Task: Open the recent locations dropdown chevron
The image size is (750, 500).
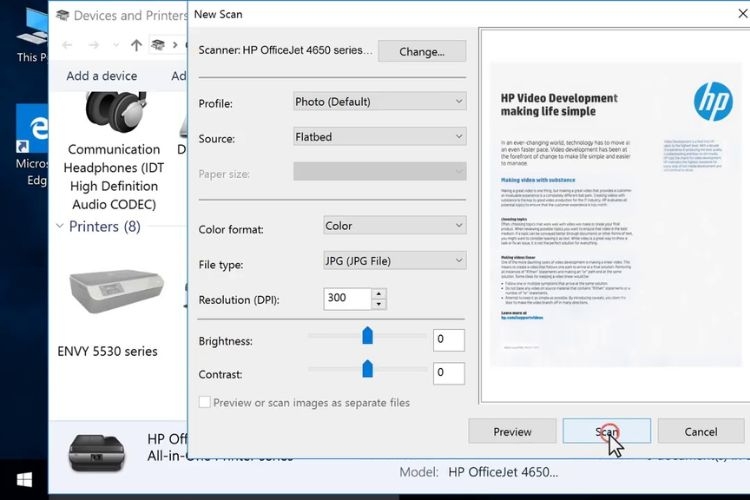Action: 116,45
